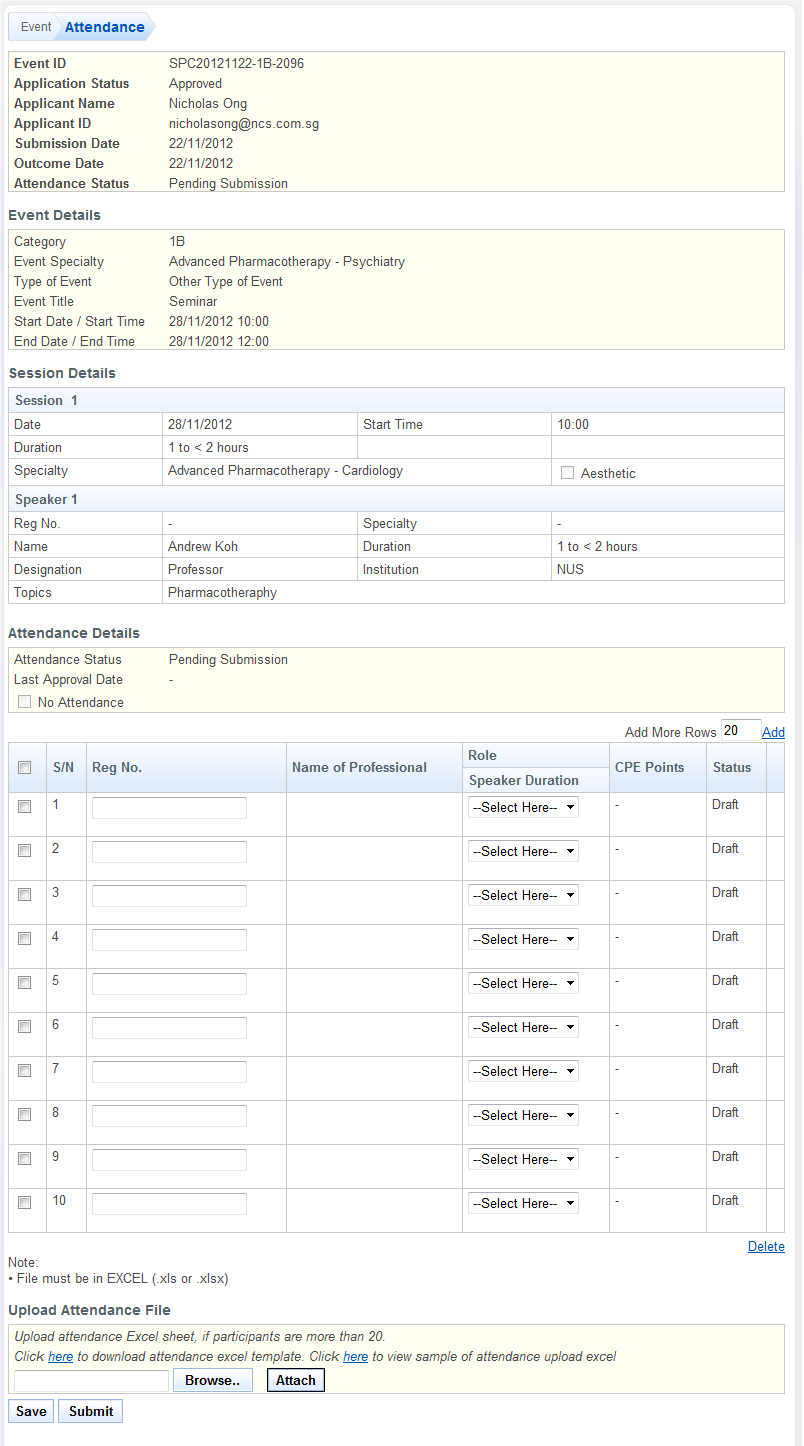Viewport: 804px width, 1446px height.
Task: Enable the No Attendance checkbox
Action: click(x=24, y=702)
